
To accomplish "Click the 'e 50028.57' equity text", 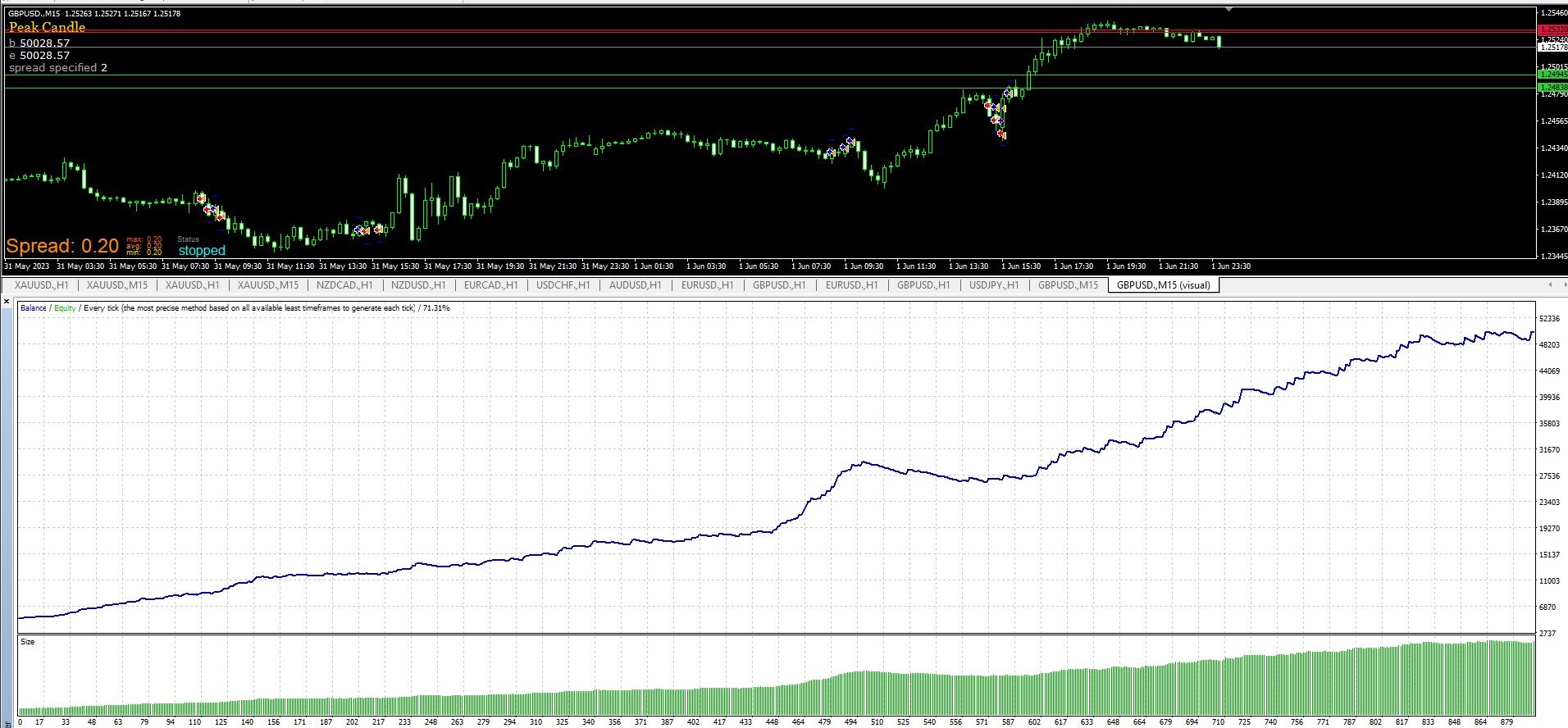I will point(39,56).
